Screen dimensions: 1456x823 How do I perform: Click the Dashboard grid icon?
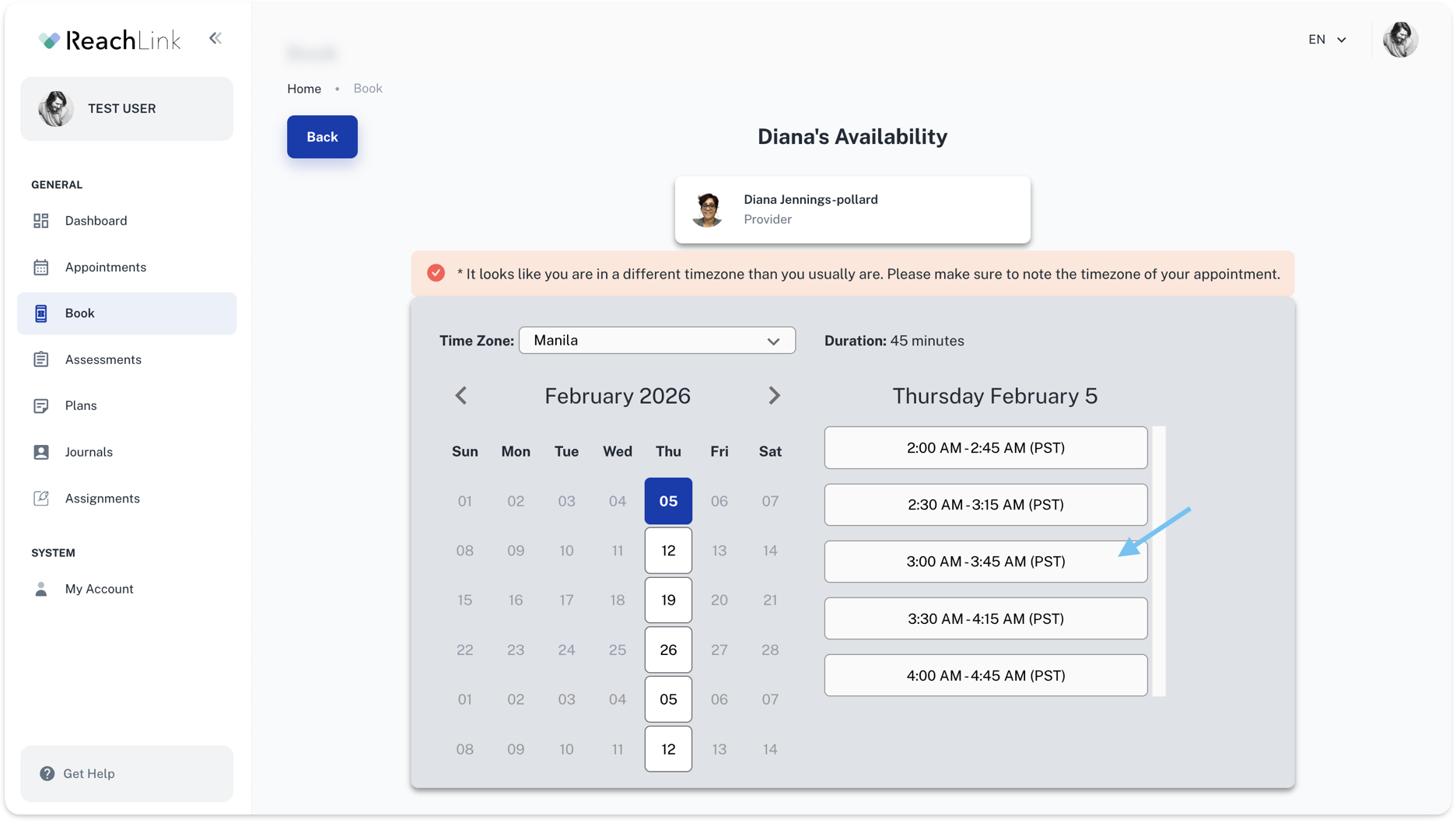pyautogui.click(x=41, y=221)
